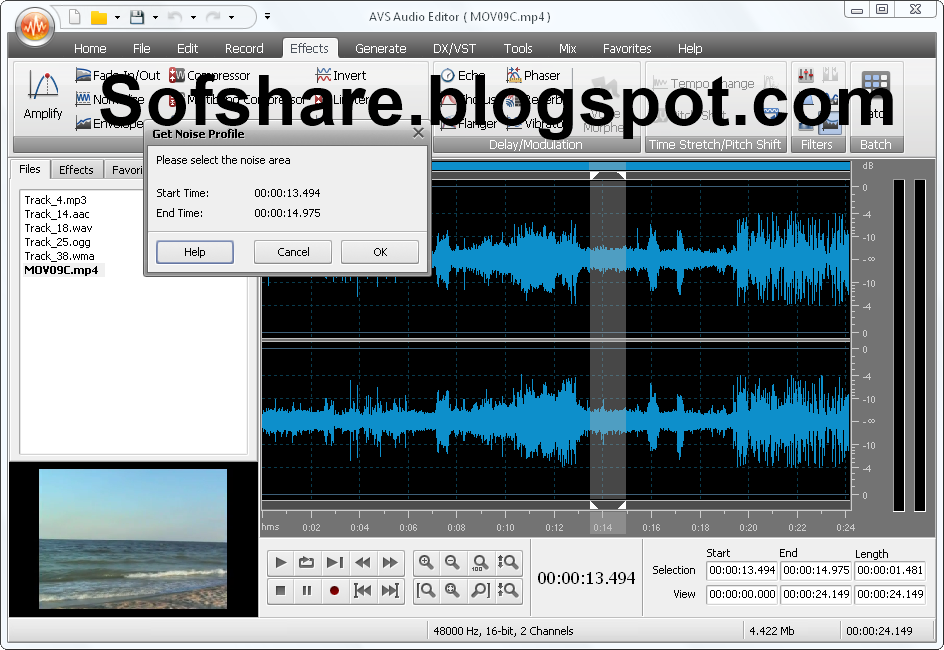Image resolution: width=944 pixels, height=650 pixels.
Task: Select Track_18.wav in the file list
Action: tap(58, 228)
